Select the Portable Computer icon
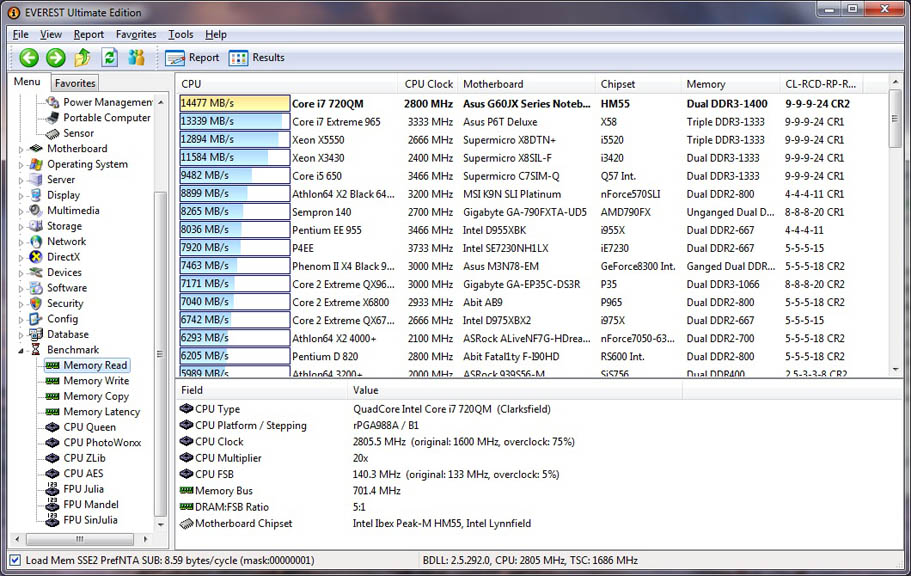 [x=53, y=118]
